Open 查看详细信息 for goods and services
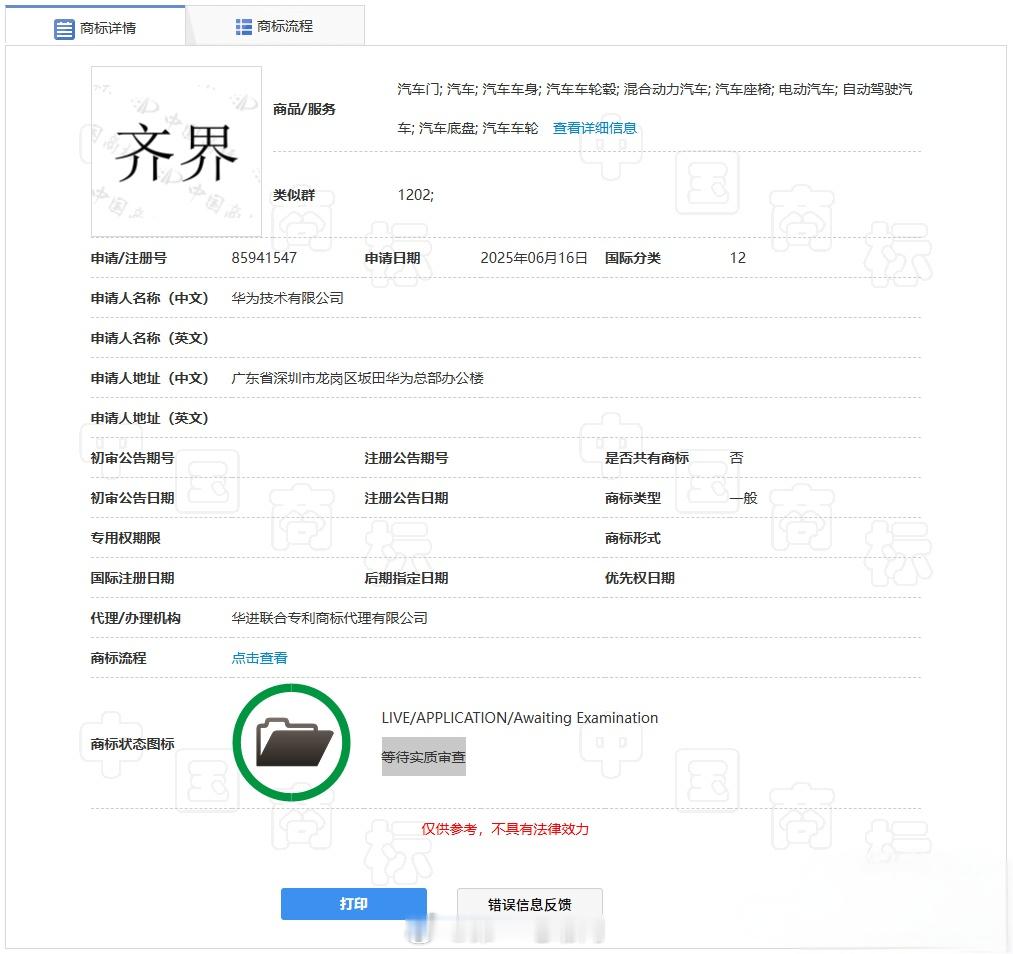This screenshot has height=954, width=1013. (594, 128)
